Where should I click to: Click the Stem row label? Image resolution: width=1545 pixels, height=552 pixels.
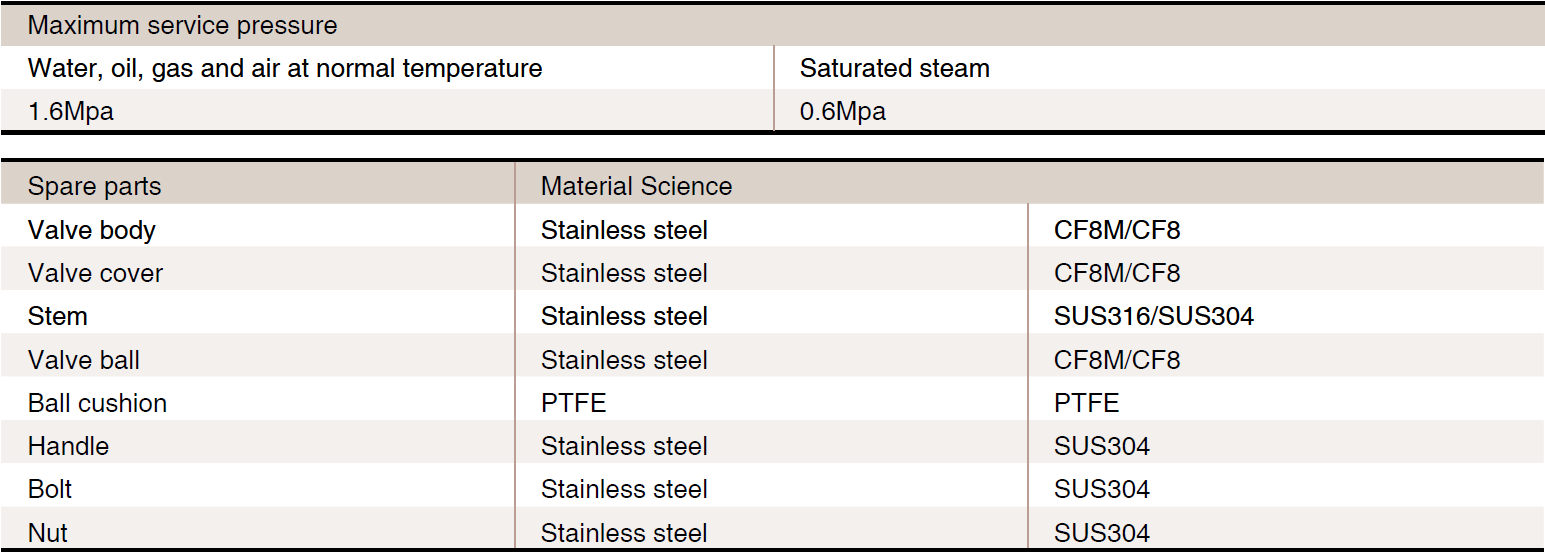pos(58,316)
